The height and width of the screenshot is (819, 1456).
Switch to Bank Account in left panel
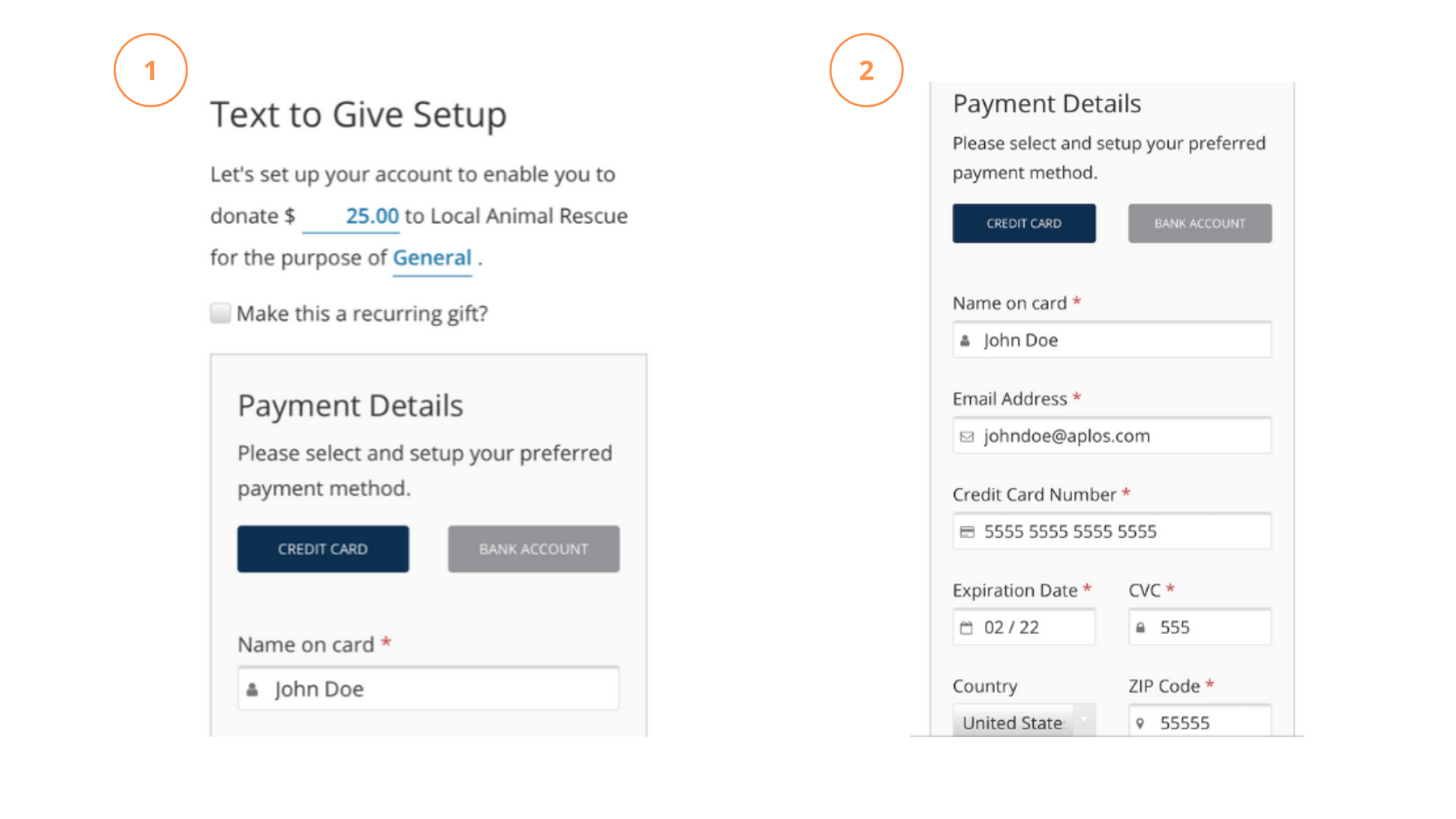(x=534, y=549)
